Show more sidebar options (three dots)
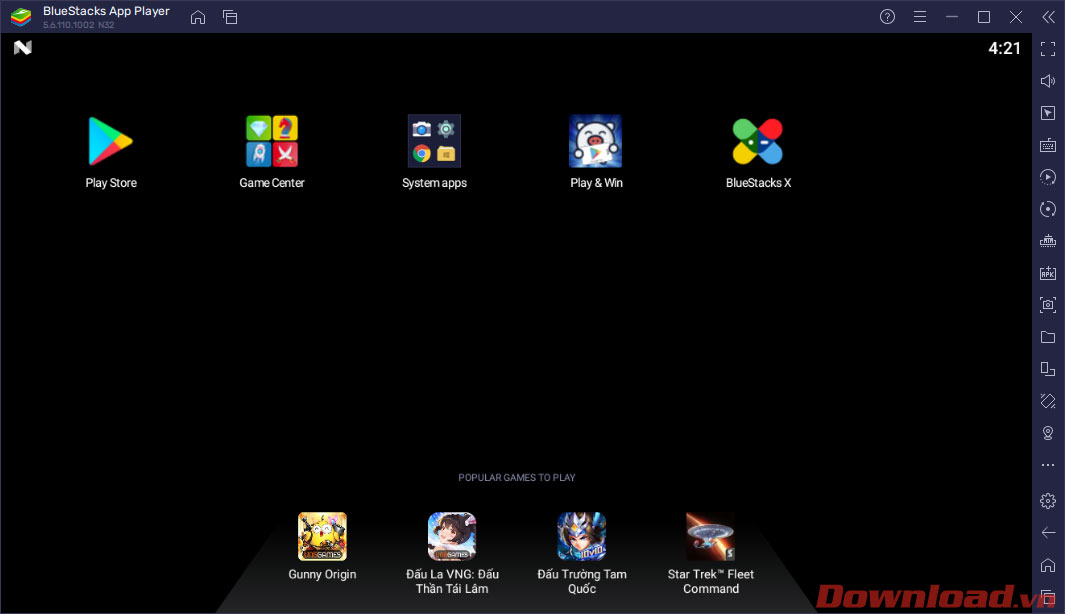 click(1048, 465)
